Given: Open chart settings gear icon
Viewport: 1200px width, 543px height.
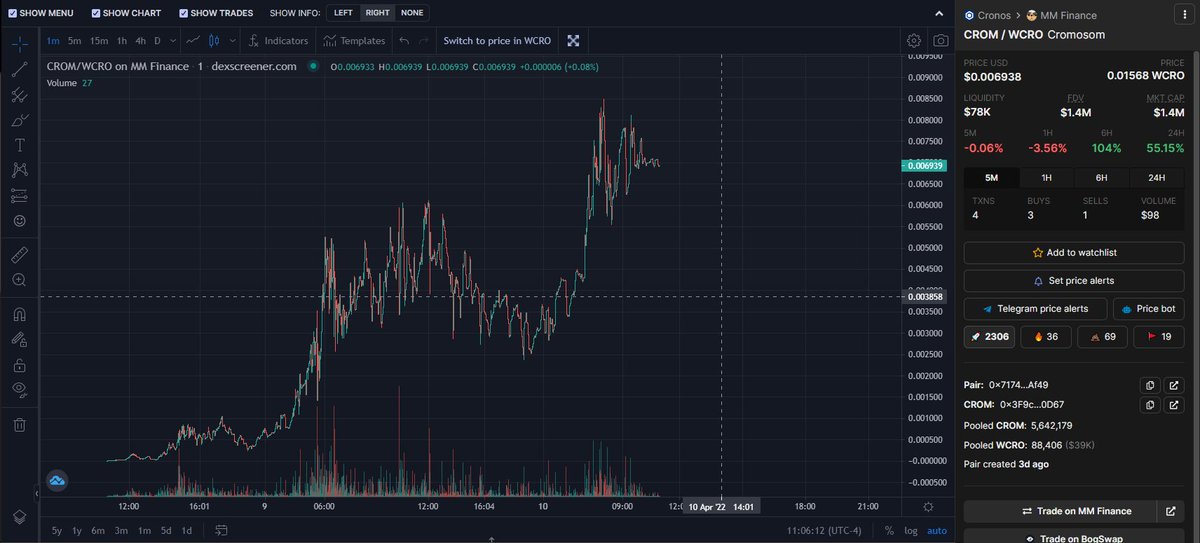Looking at the screenshot, I should pos(914,41).
